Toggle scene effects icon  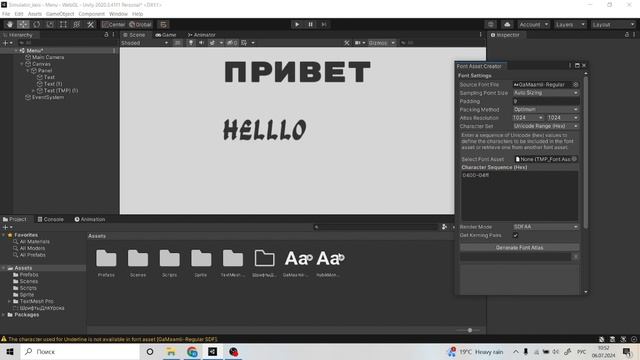(x=212, y=42)
